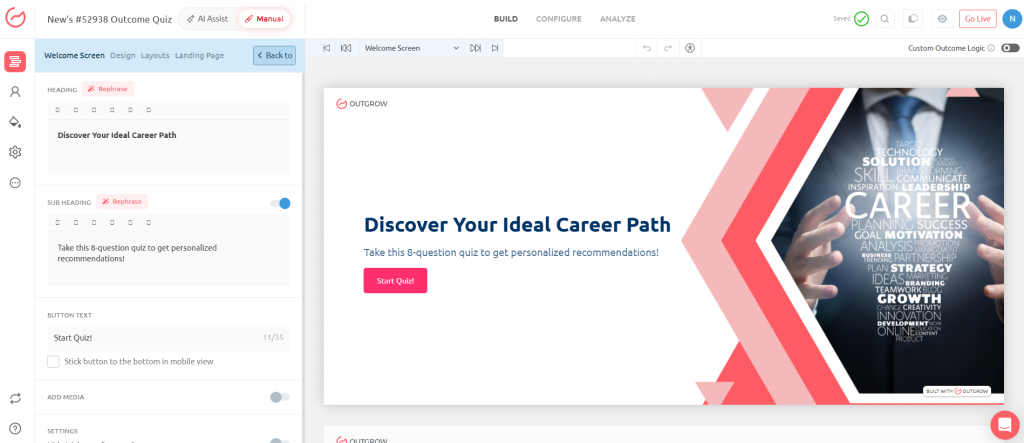Open the accessibility icon in toolbar
This screenshot has height=443, width=1024.
pyautogui.click(x=690, y=48)
